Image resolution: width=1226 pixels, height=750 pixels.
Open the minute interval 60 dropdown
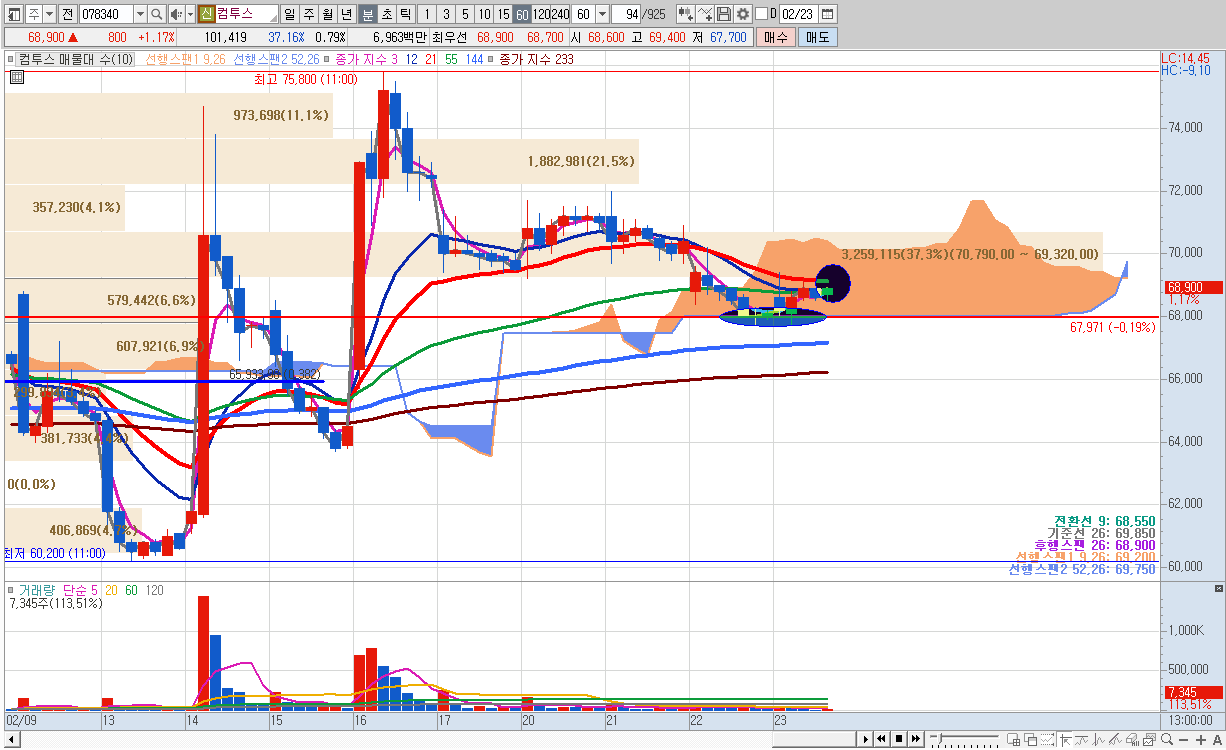(x=602, y=14)
